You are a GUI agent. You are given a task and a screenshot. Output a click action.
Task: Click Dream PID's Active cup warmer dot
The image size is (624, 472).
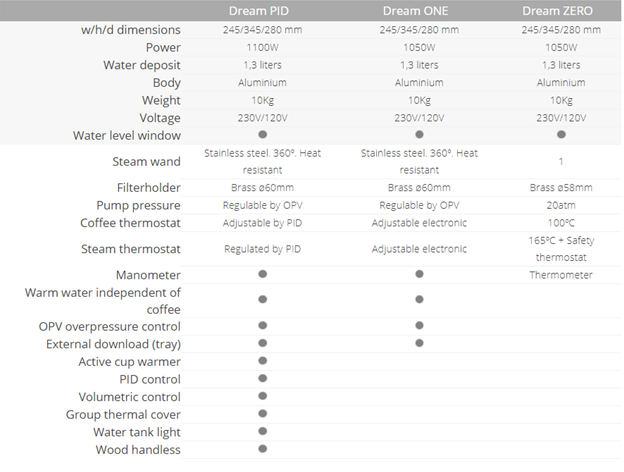pos(262,361)
